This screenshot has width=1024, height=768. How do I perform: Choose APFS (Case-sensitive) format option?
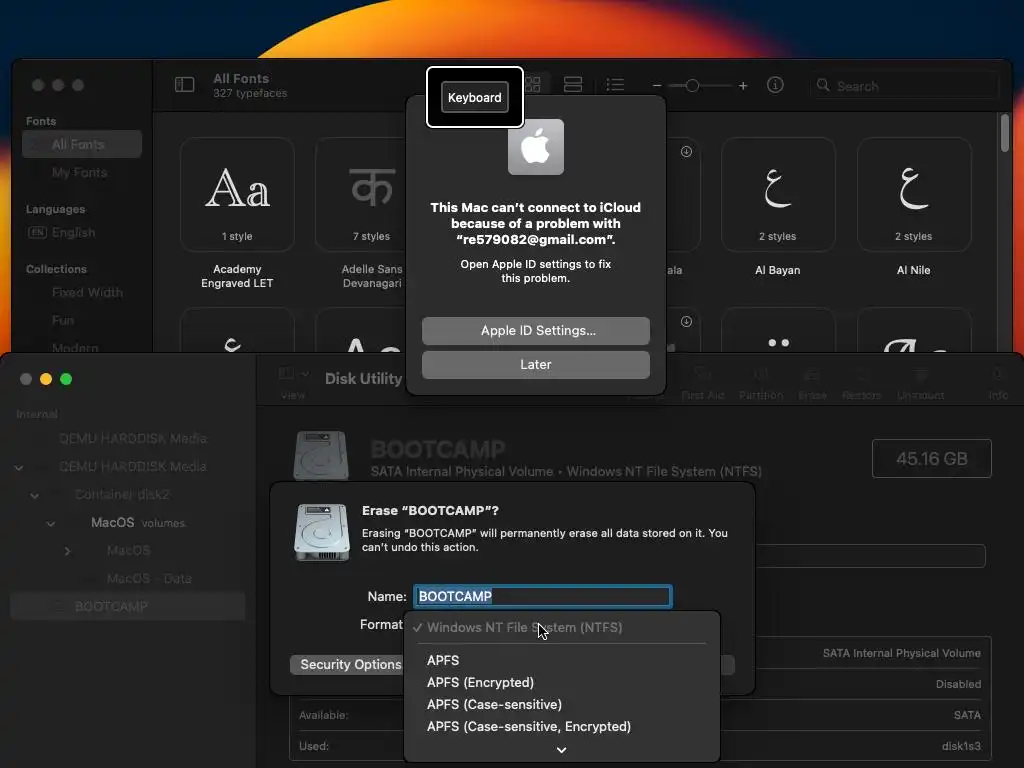tap(562, 705)
